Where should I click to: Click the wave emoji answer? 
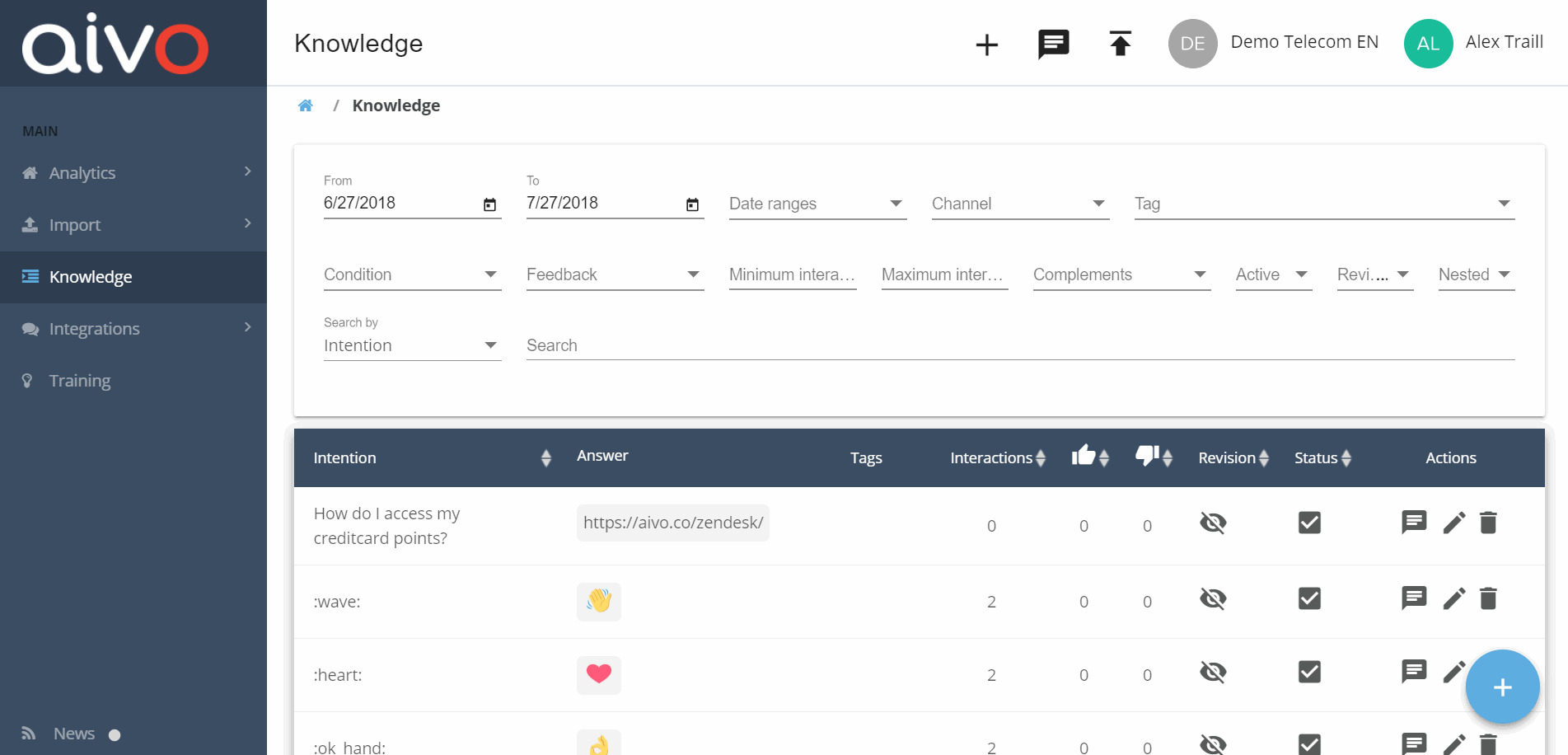[599, 600]
